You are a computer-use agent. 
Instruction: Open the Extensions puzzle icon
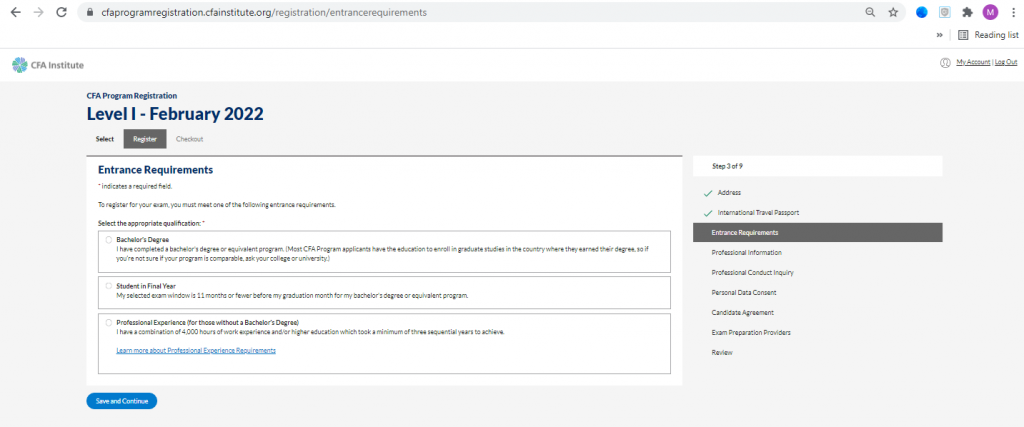(x=967, y=12)
